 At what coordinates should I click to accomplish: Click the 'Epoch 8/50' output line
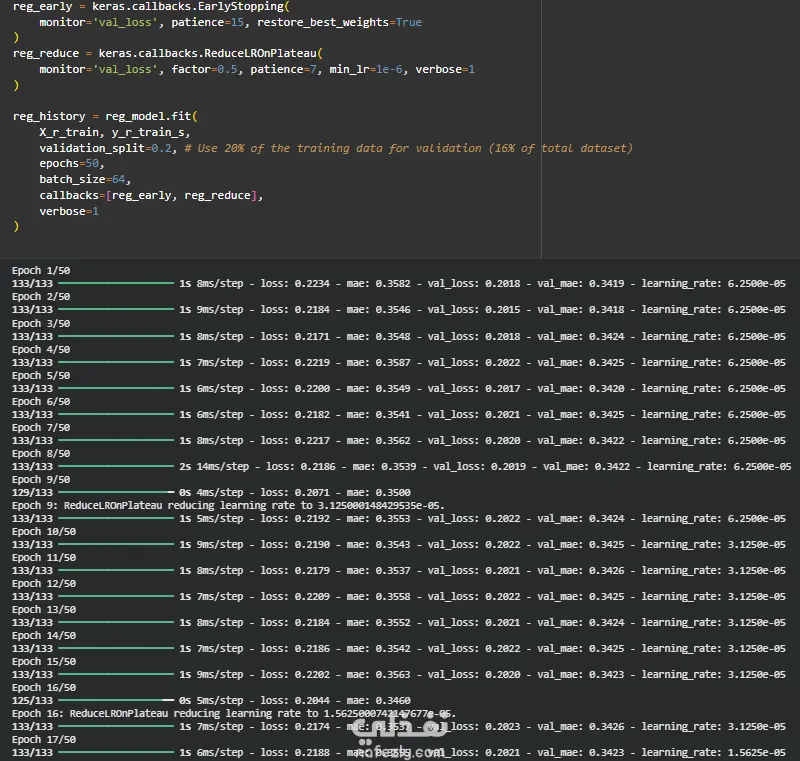pos(41,453)
